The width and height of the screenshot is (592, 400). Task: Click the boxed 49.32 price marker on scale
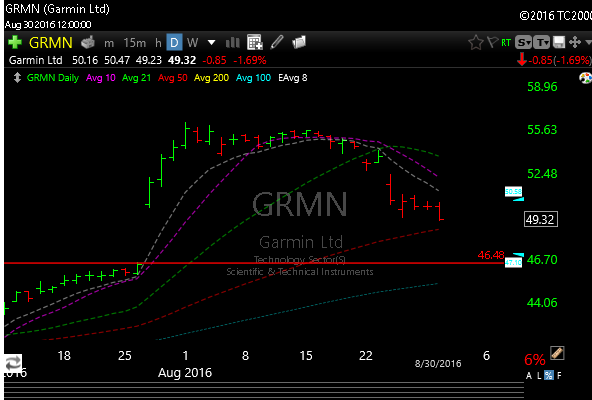coord(541,219)
